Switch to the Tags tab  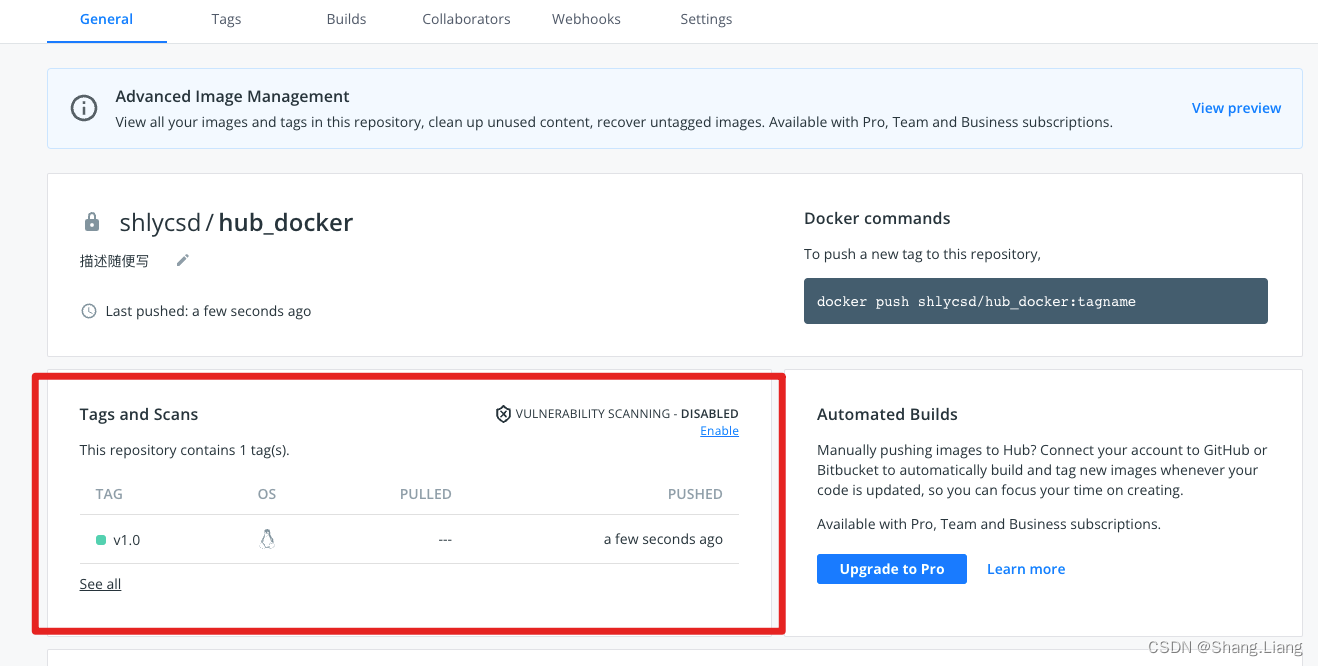pyautogui.click(x=226, y=19)
